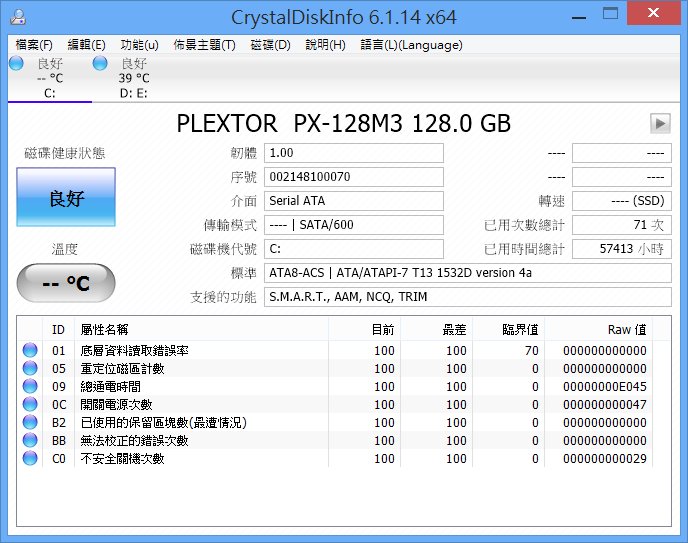
Task: Click the drive letter field C:
Action: click(x=354, y=249)
